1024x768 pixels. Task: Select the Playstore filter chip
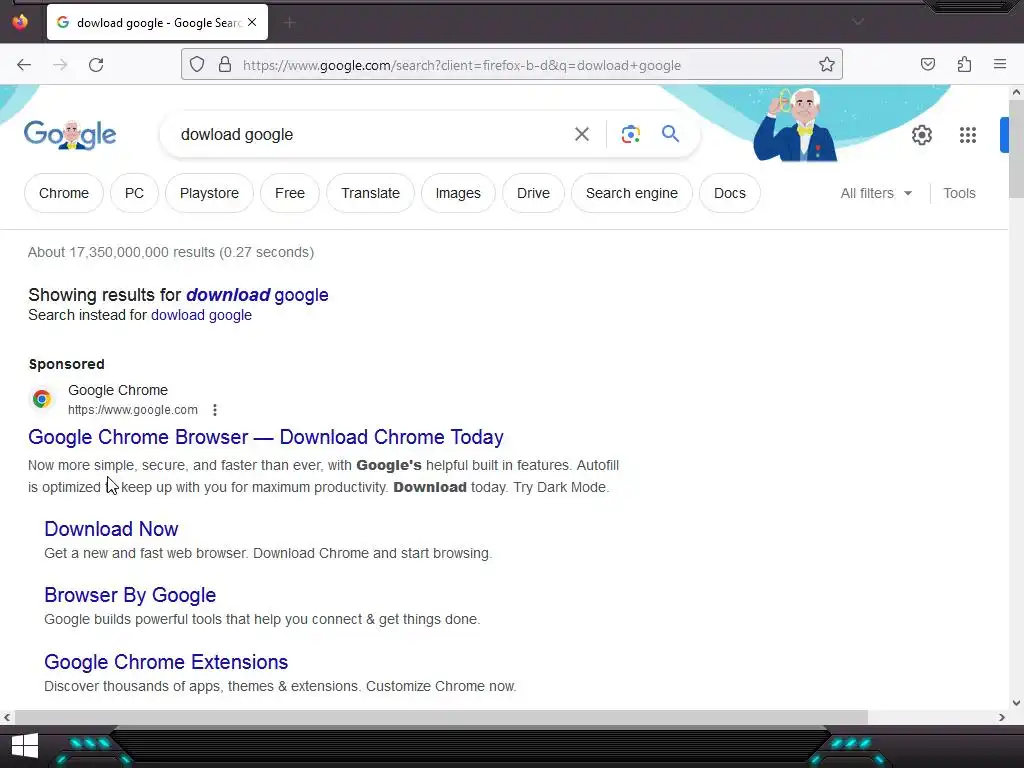(209, 193)
